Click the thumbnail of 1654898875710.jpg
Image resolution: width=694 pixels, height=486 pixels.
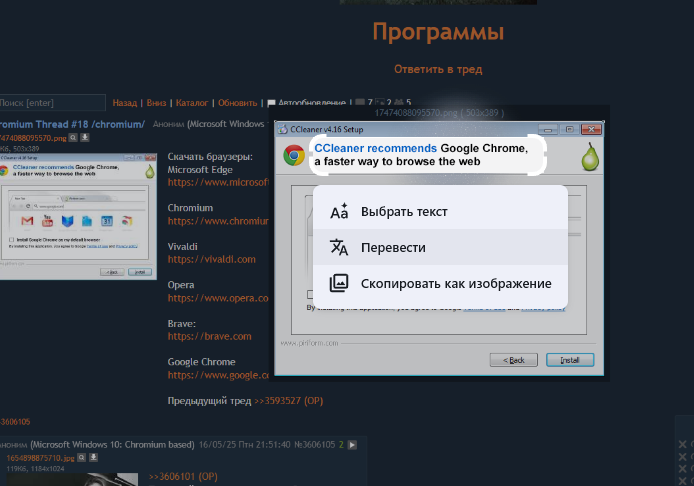coord(72,479)
